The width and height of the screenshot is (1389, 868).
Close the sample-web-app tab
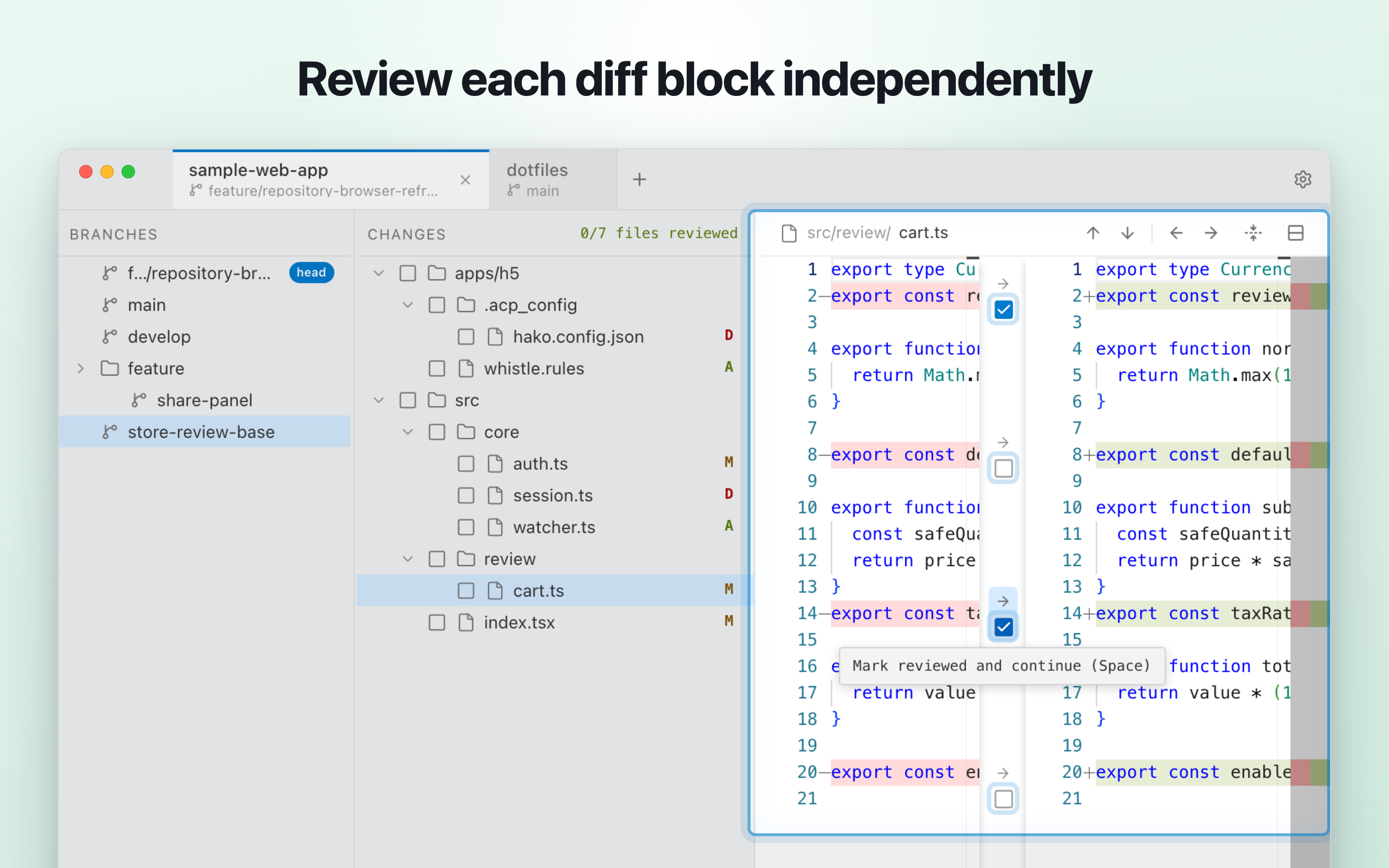tap(465, 180)
